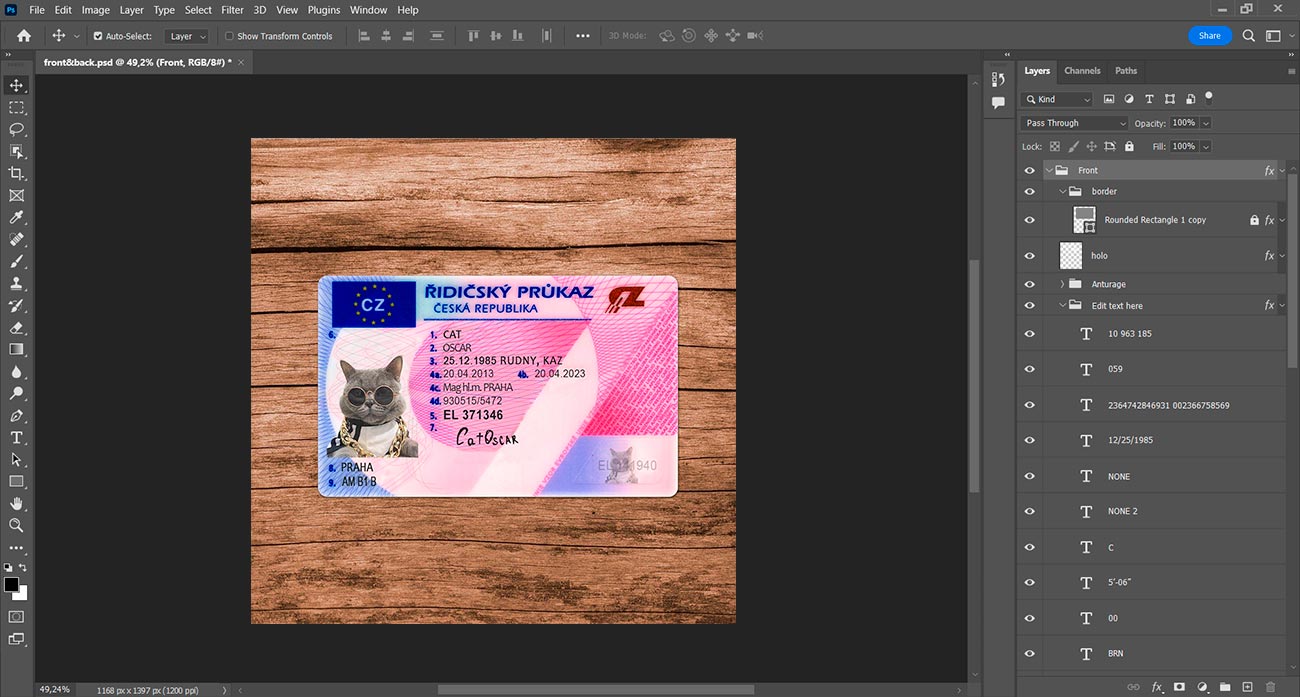
Task: Click the Zoom tool in toolbar
Action: point(16,525)
